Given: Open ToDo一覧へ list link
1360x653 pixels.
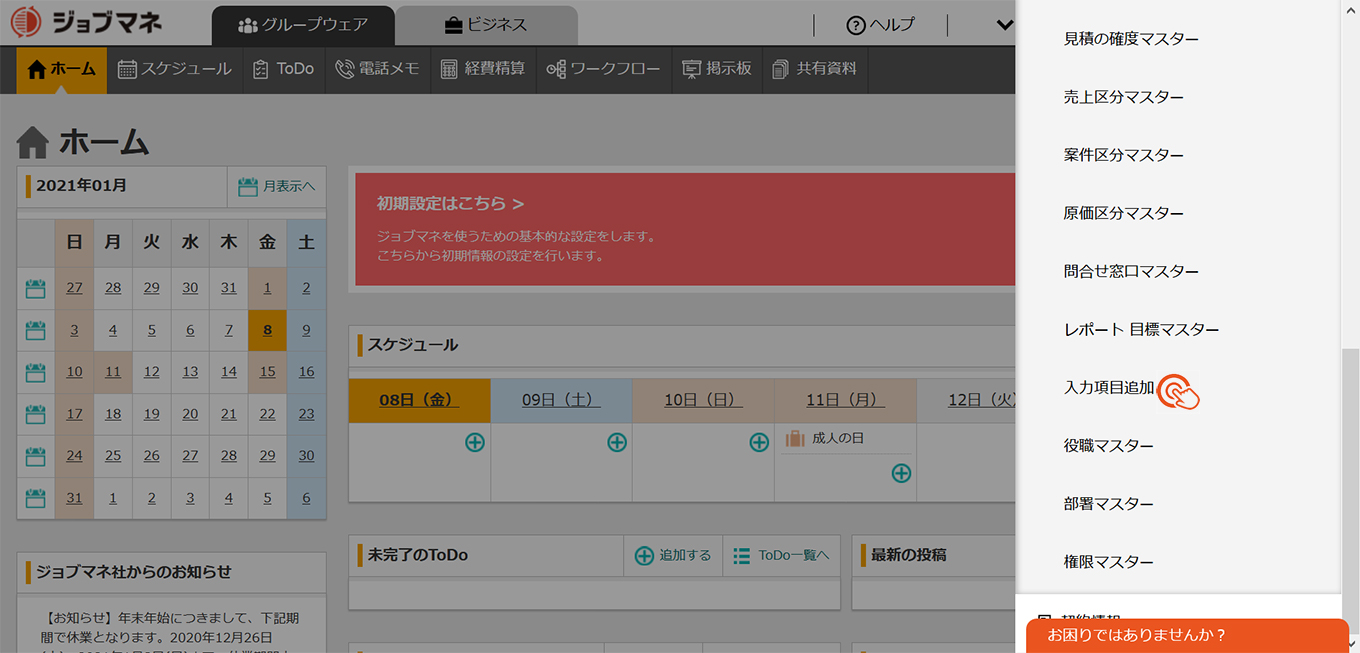Looking at the screenshot, I should 781,555.
